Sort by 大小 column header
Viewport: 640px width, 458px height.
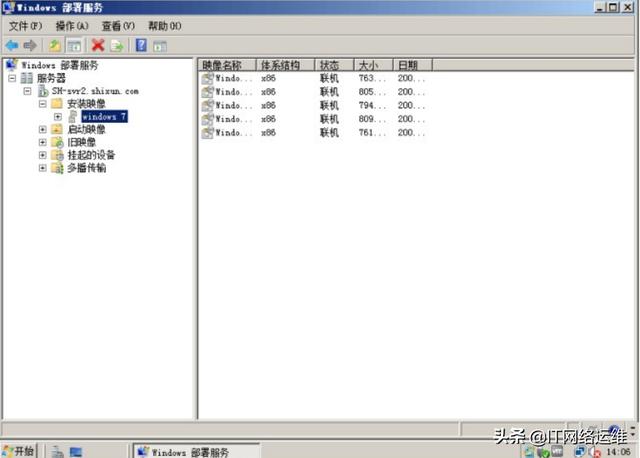point(373,65)
